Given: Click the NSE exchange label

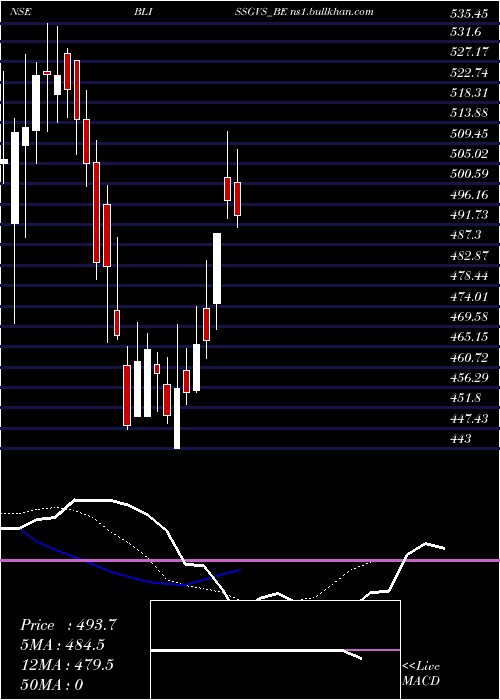Looking at the screenshot, I should click(21, 12).
